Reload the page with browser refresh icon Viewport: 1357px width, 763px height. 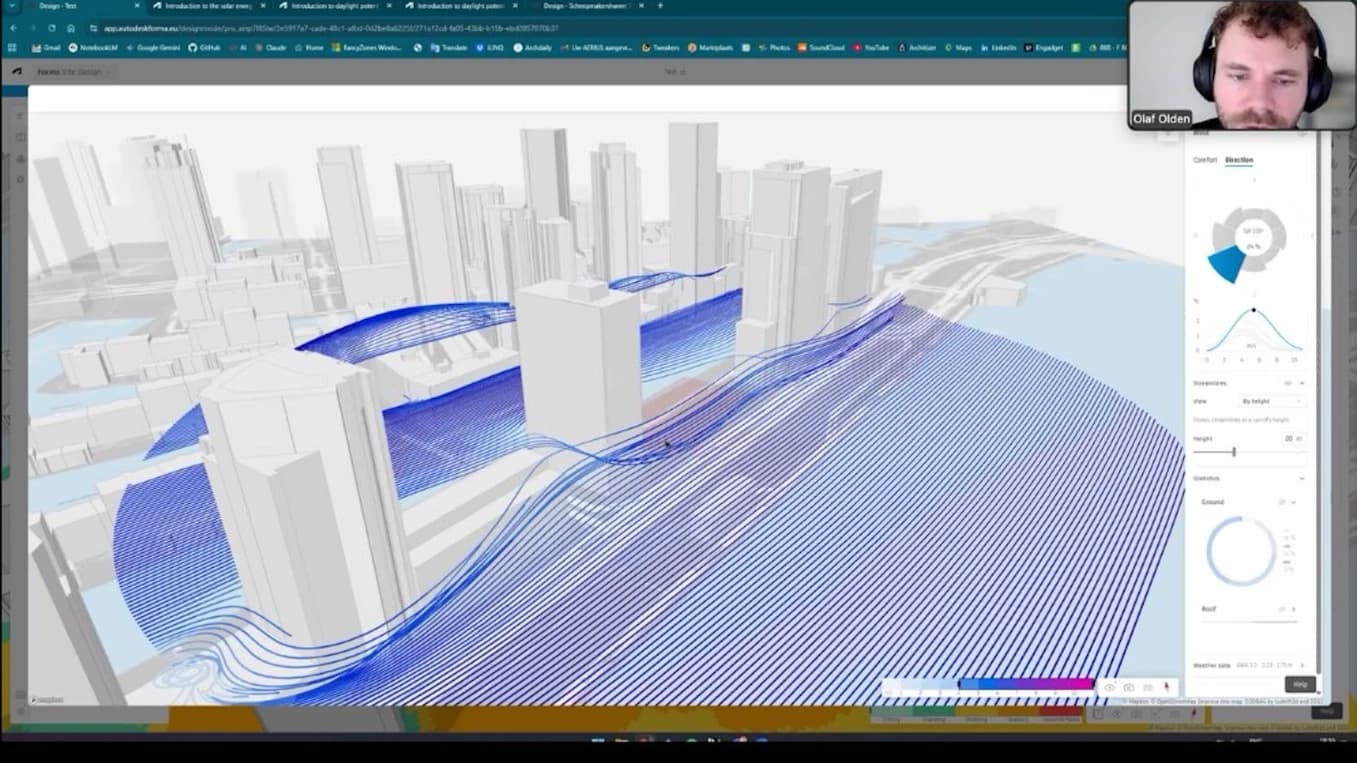pyautogui.click(x=52, y=28)
